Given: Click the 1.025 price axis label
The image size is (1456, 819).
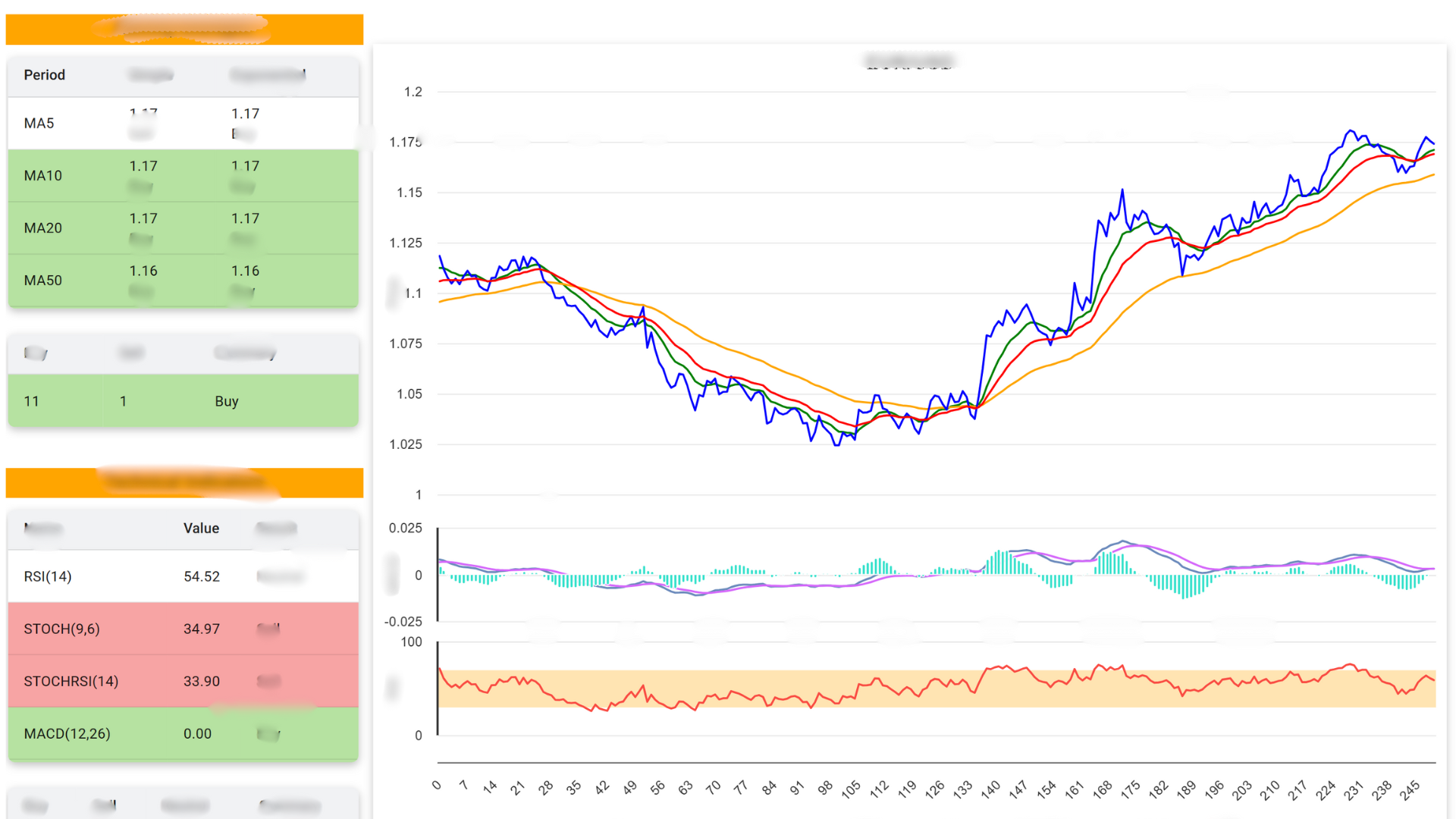Looking at the screenshot, I should (406, 444).
